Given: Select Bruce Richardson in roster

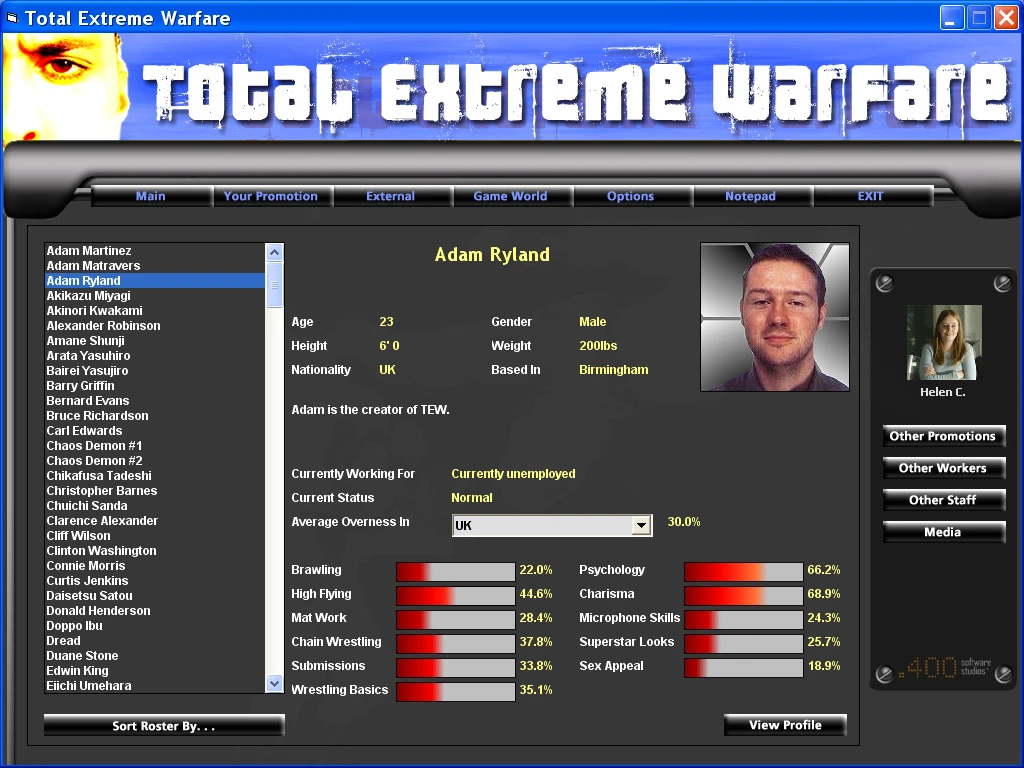Looking at the screenshot, I should pos(155,416).
